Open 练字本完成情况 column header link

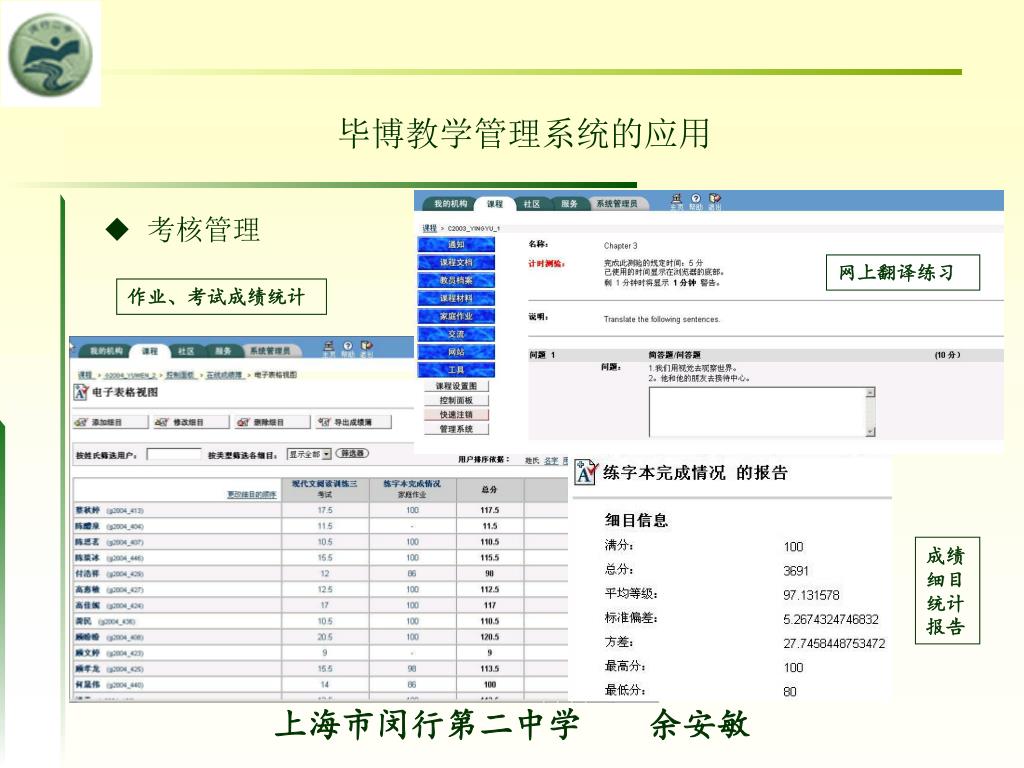click(x=412, y=484)
